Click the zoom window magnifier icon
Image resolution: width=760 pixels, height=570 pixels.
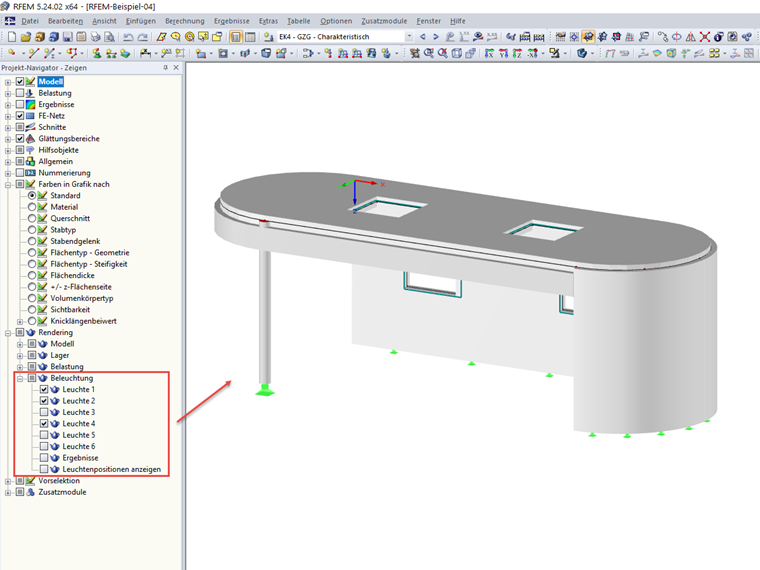pyautogui.click(x=428, y=53)
